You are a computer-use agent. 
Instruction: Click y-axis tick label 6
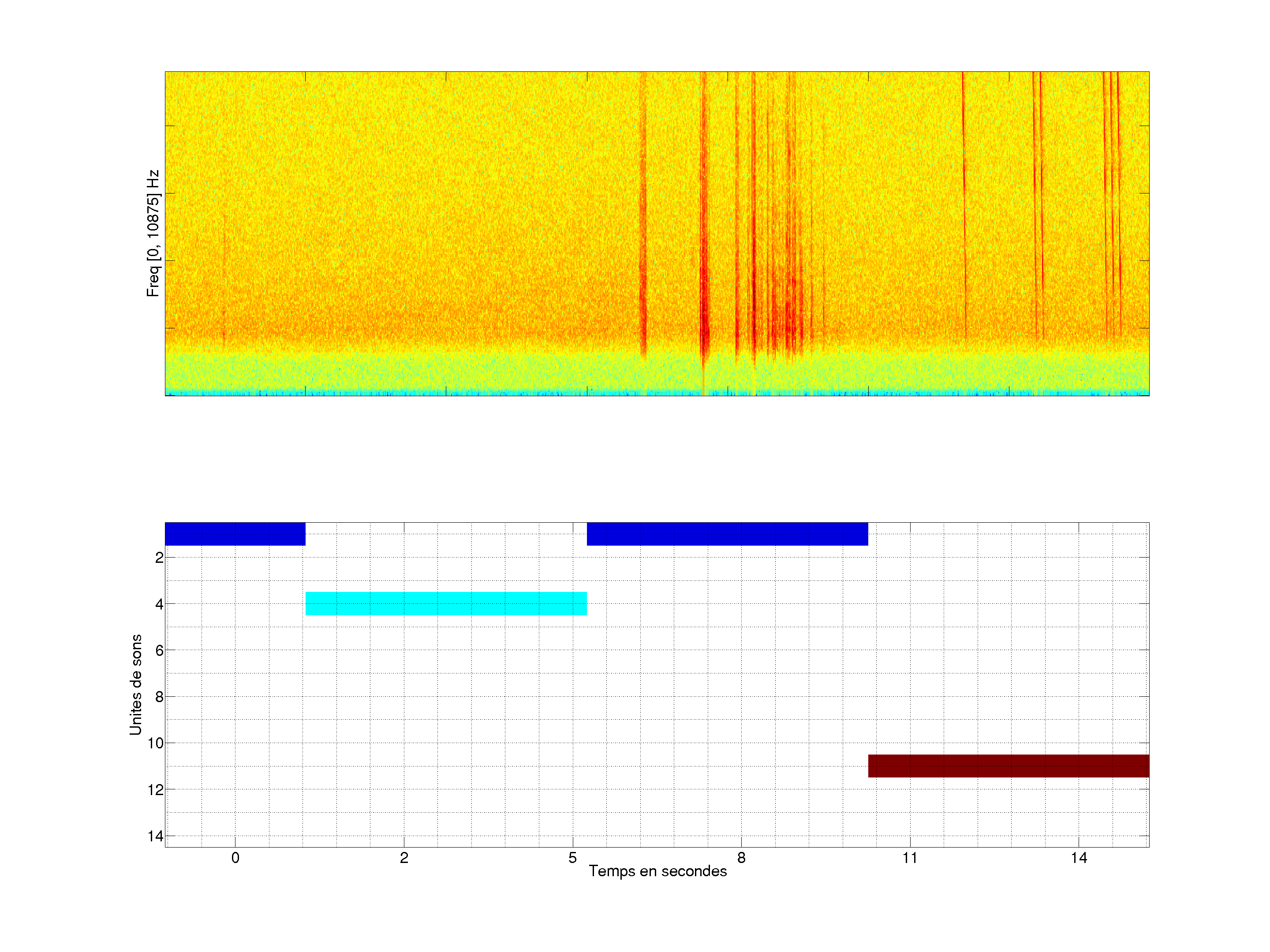(x=159, y=650)
